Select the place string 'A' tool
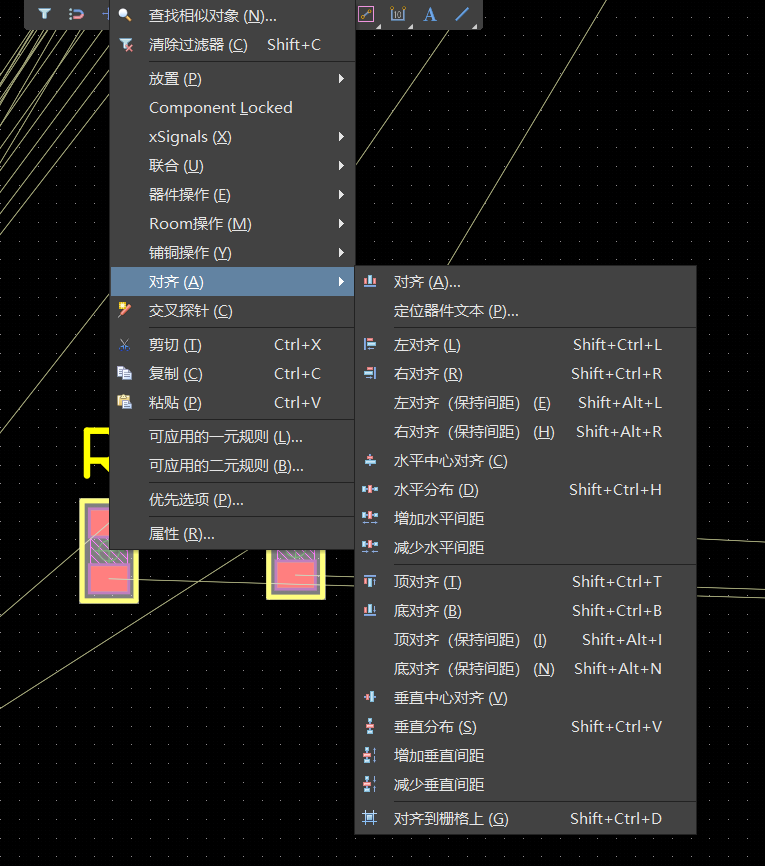Screen dimensions: 765x866 [430, 14]
